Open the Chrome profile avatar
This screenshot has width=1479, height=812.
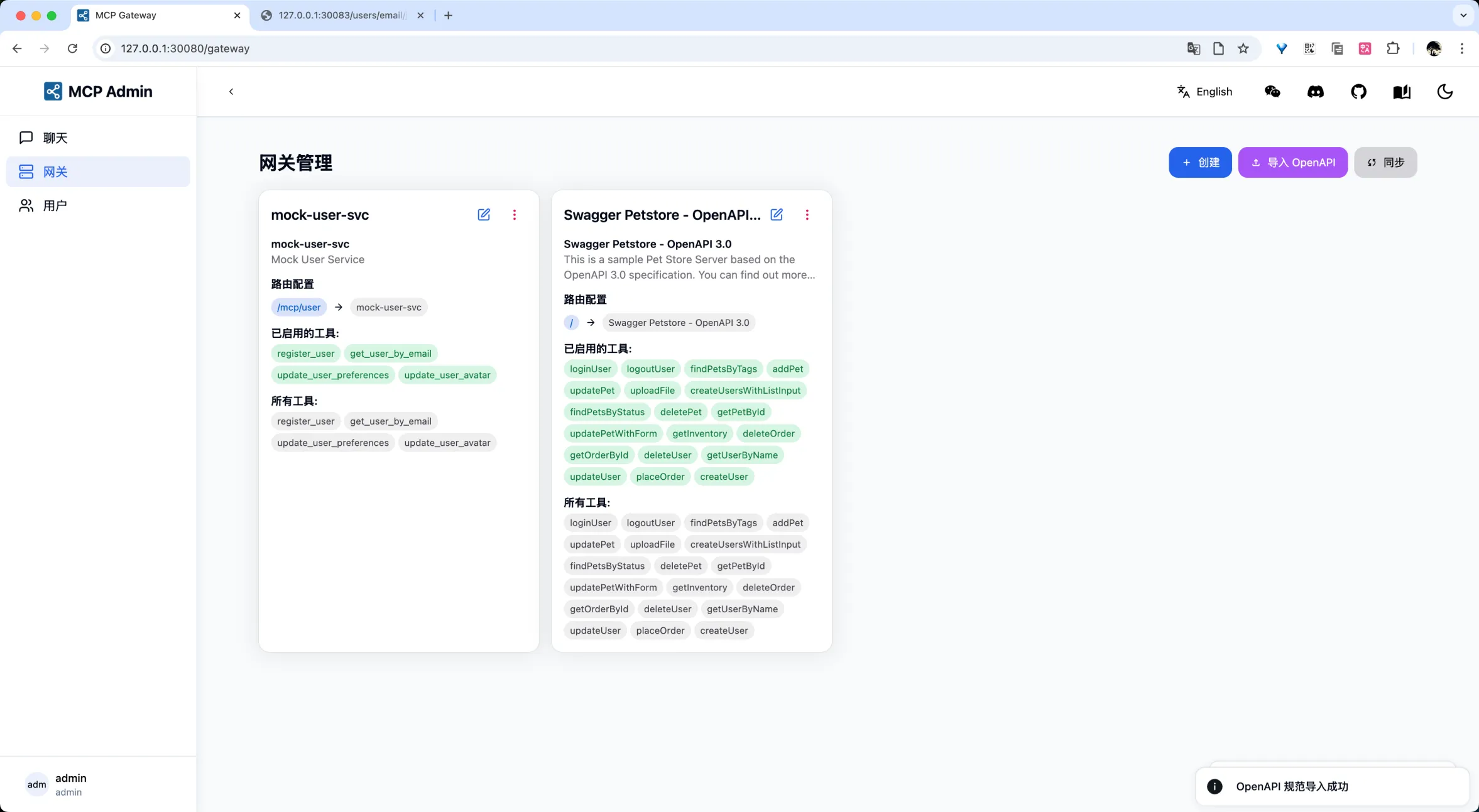[1434, 48]
